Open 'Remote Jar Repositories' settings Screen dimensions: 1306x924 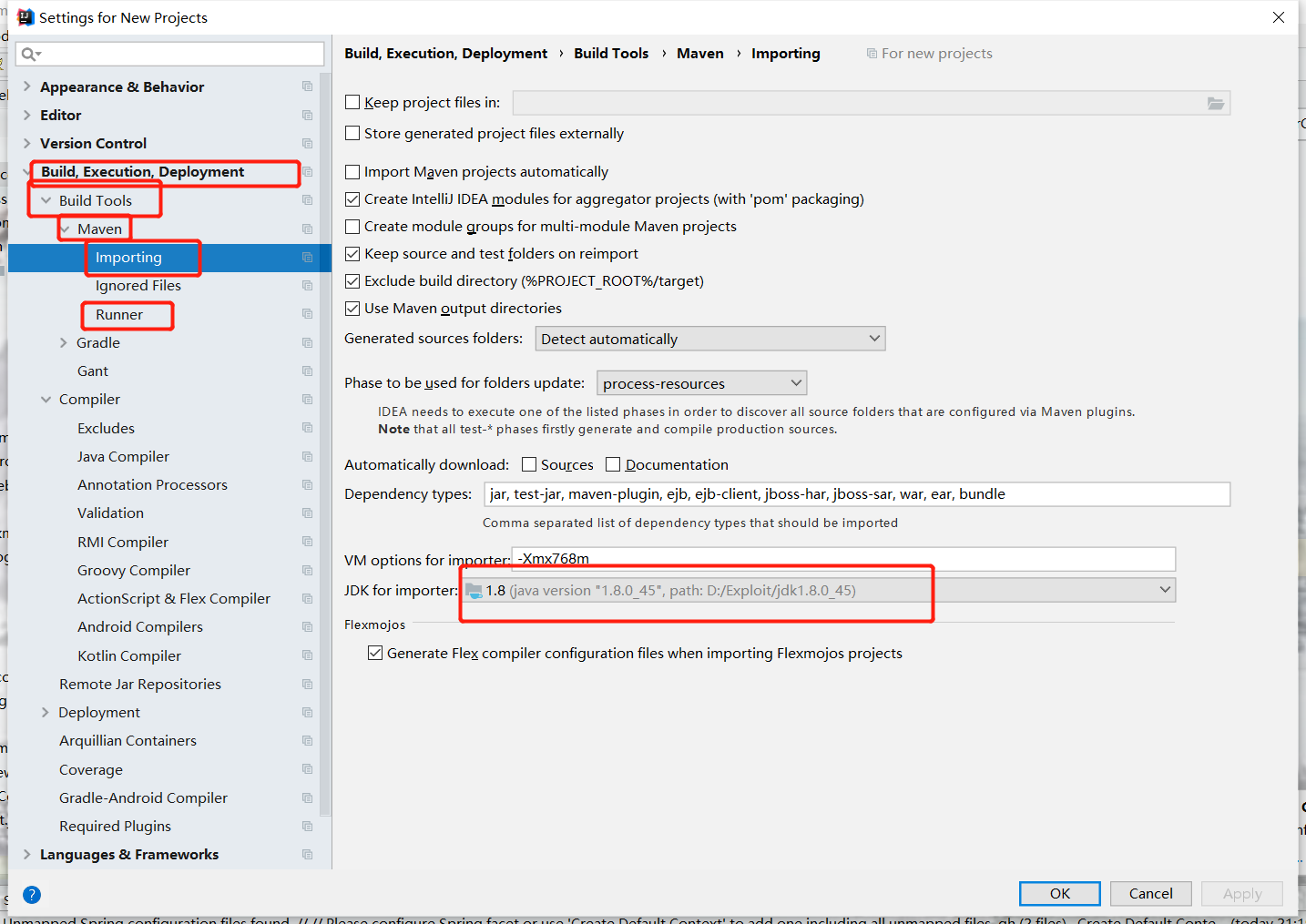click(x=140, y=684)
